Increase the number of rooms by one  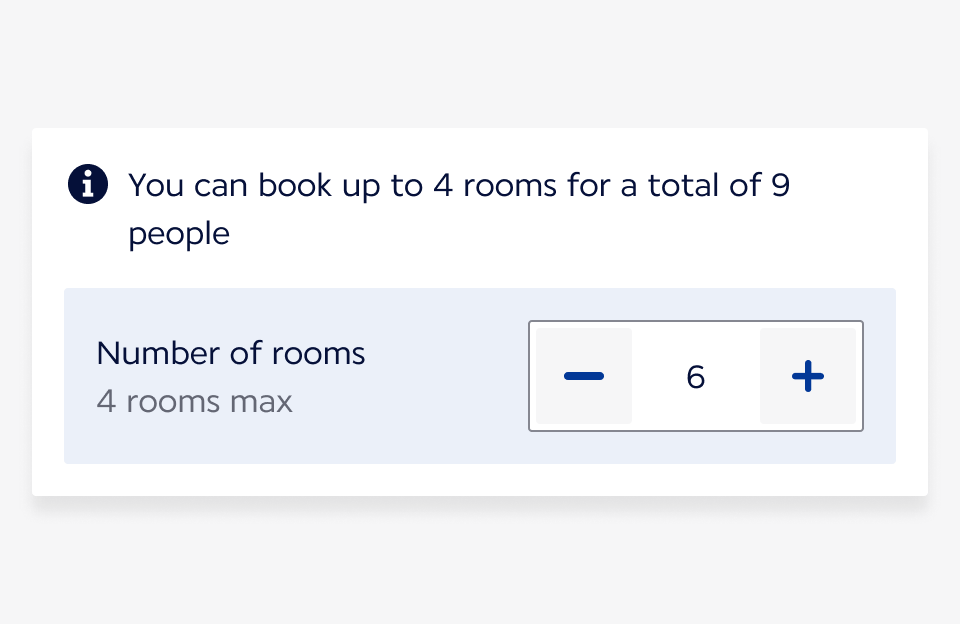click(x=808, y=376)
